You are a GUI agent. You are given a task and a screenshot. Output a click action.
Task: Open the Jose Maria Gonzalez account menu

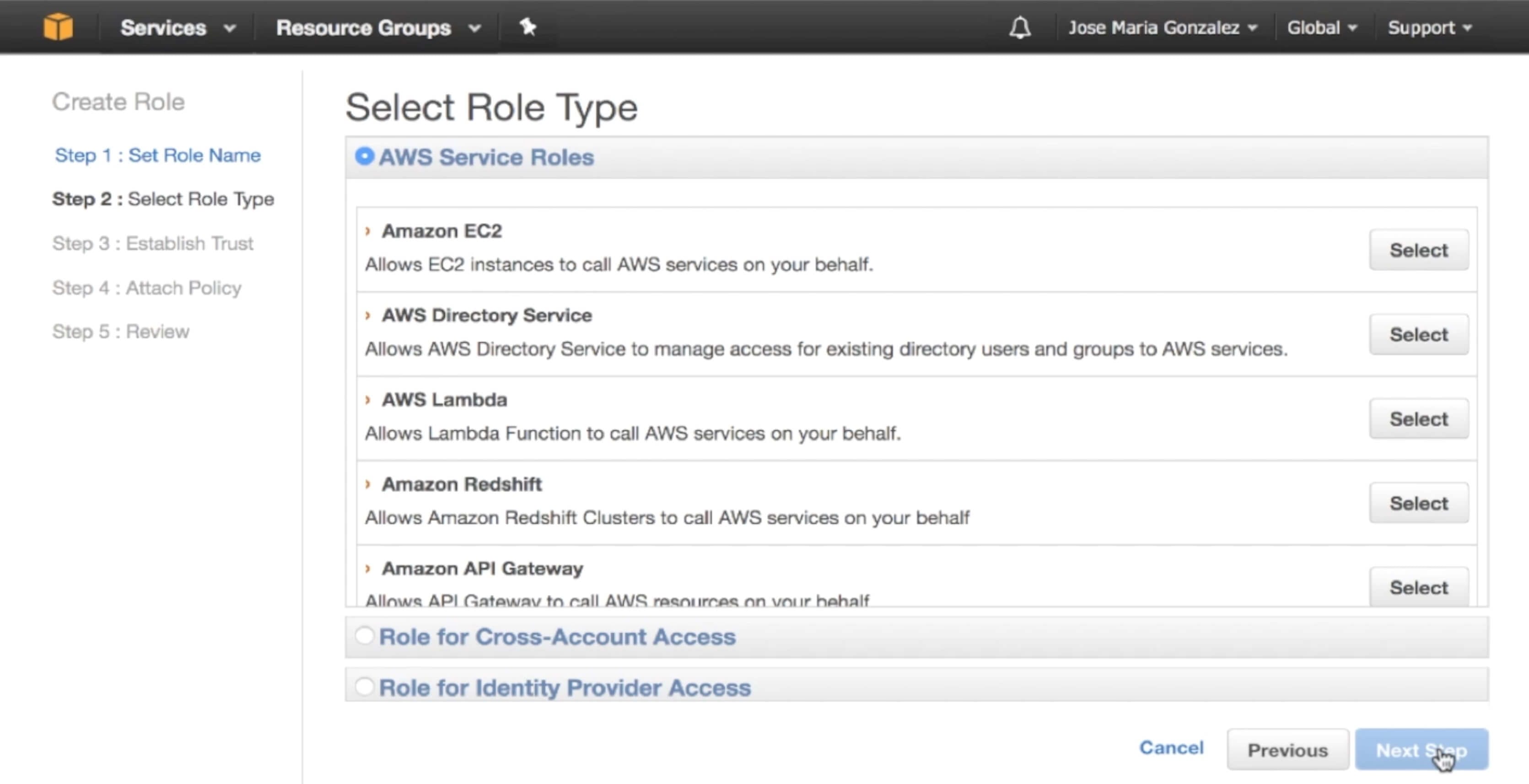[1163, 27]
